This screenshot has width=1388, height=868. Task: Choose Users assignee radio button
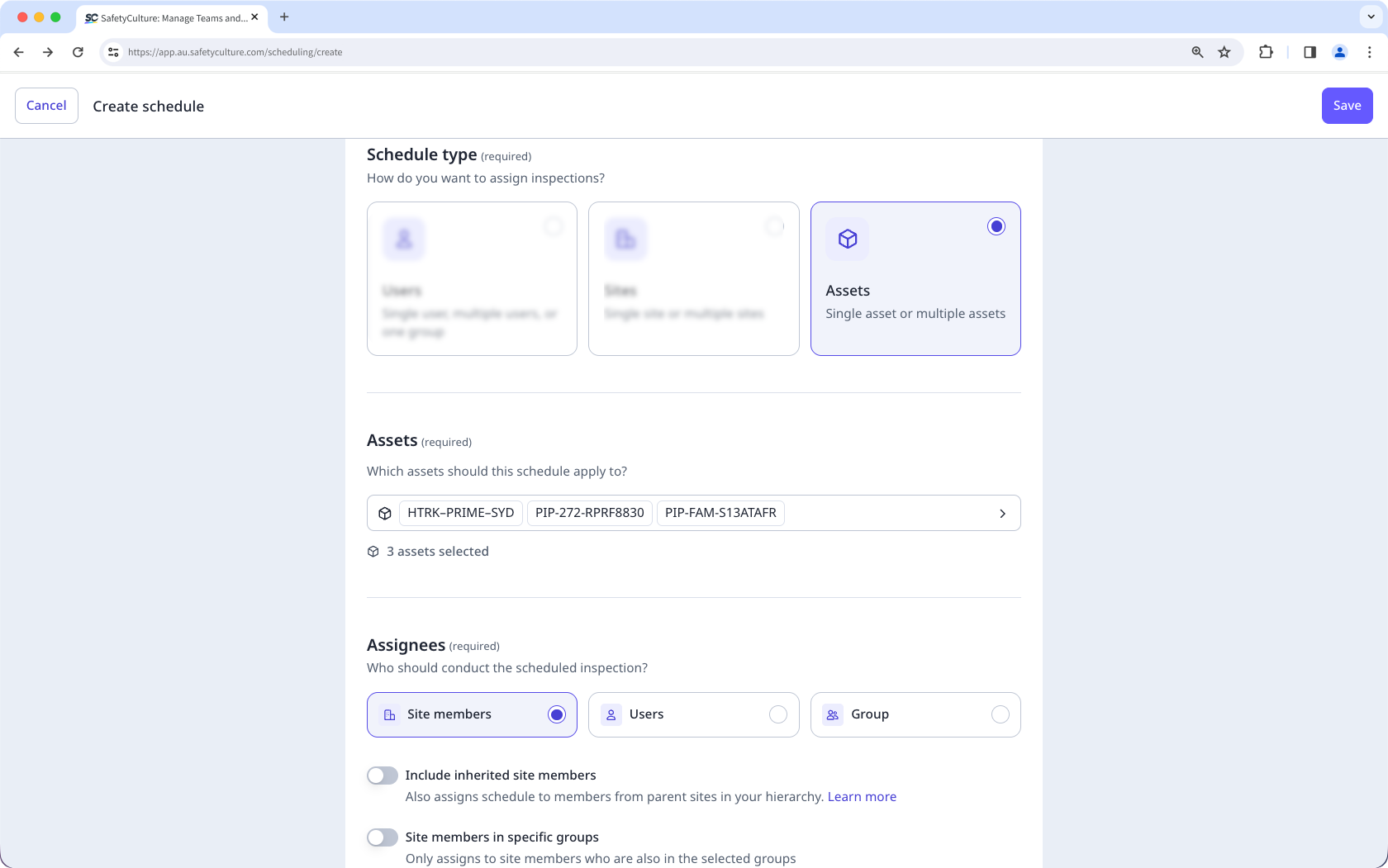click(778, 714)
